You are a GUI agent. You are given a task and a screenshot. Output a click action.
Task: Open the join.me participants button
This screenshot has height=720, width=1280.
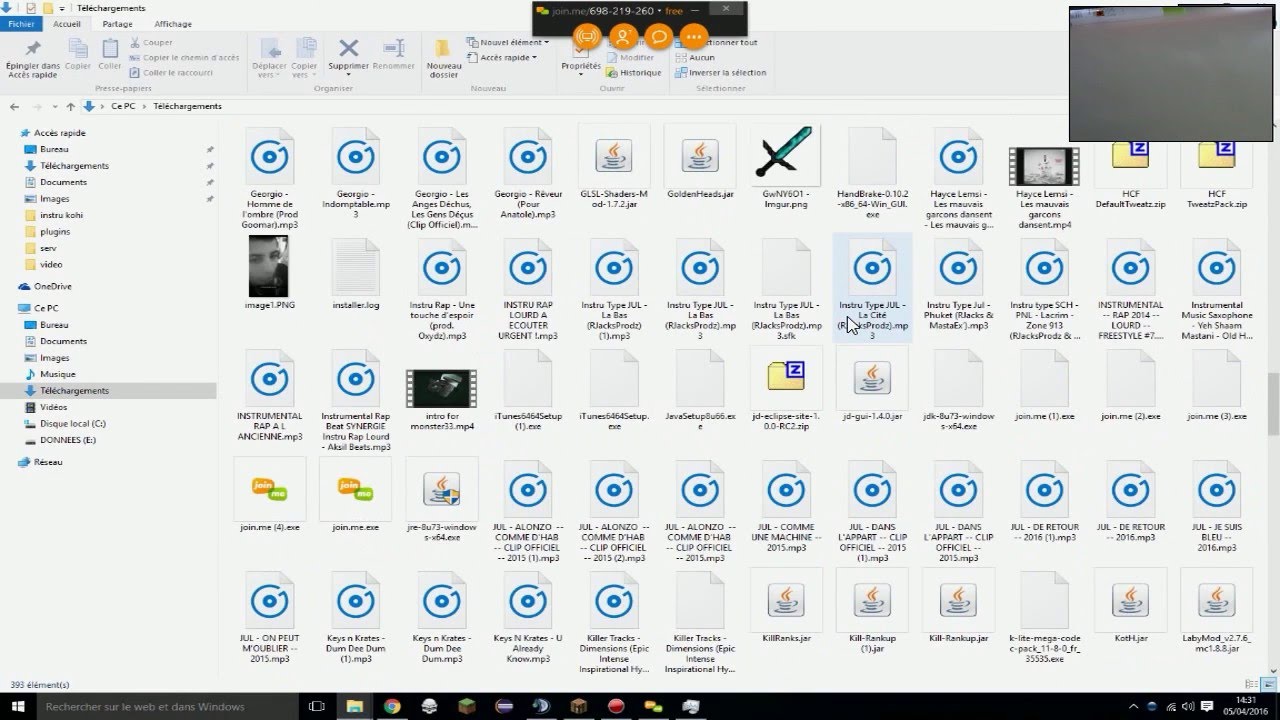(622, 37)
